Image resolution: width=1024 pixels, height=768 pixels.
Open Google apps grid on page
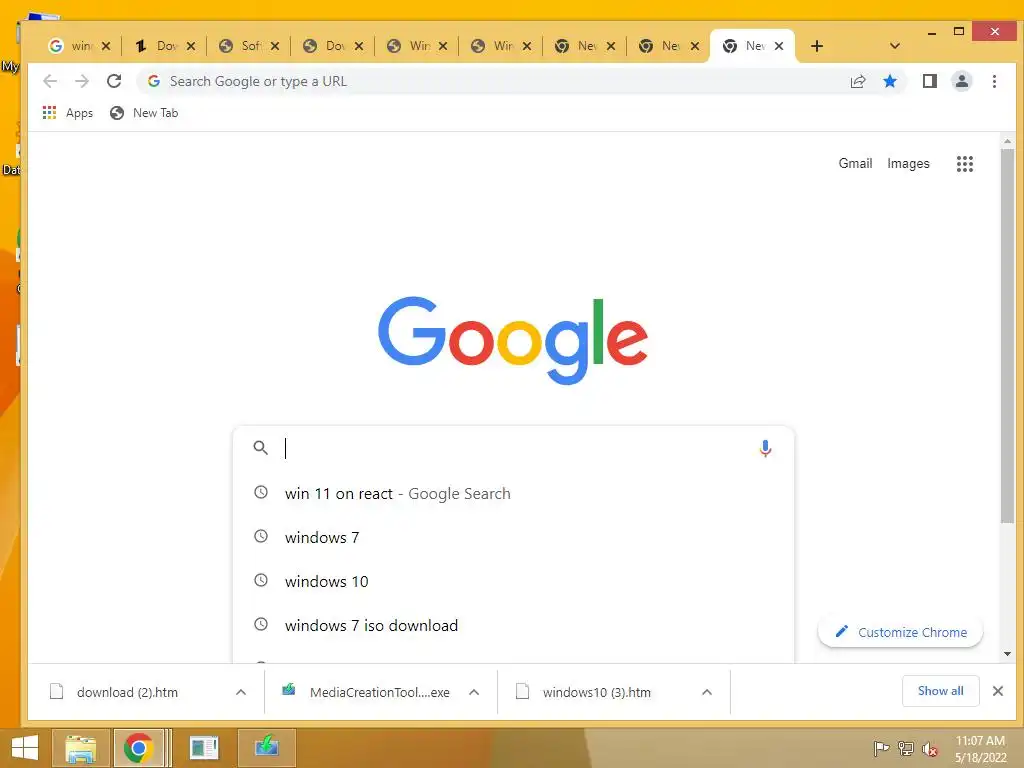tap(965, 163)
